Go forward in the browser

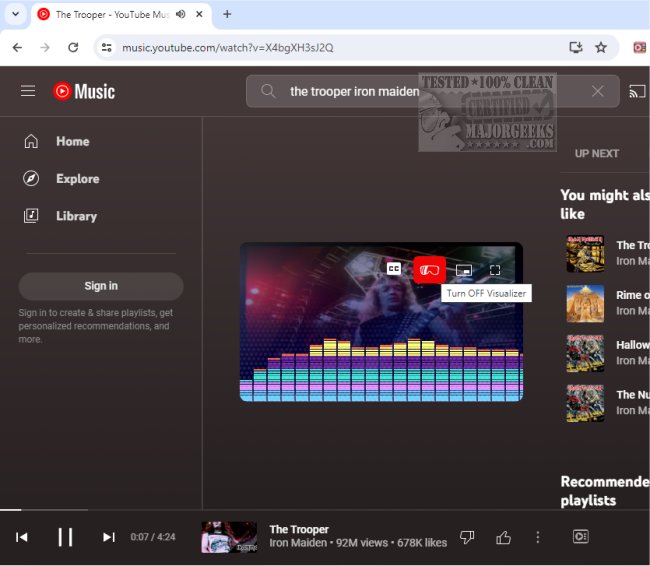45,48
